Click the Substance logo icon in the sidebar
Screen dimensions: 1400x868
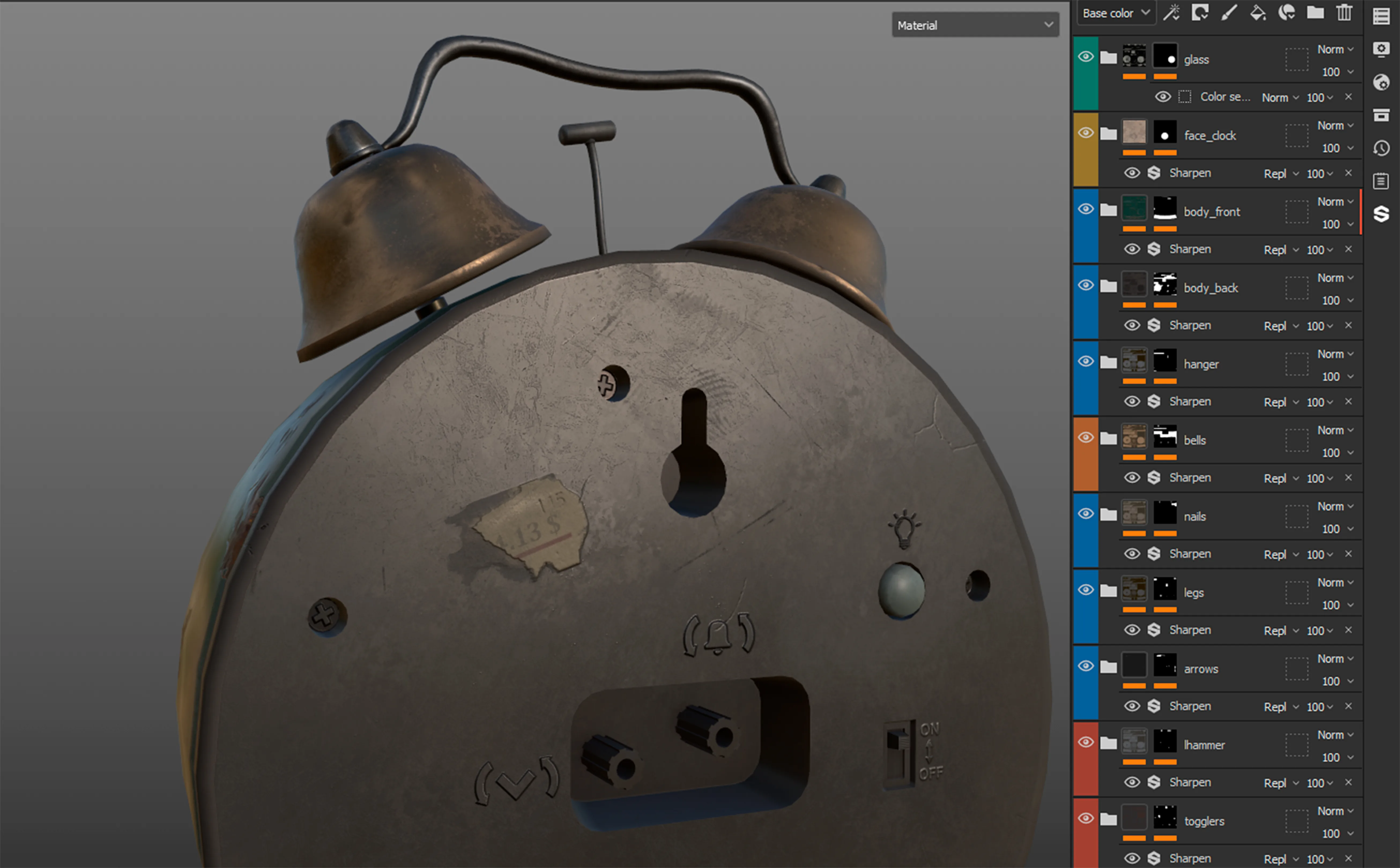tap(1381, 214)
